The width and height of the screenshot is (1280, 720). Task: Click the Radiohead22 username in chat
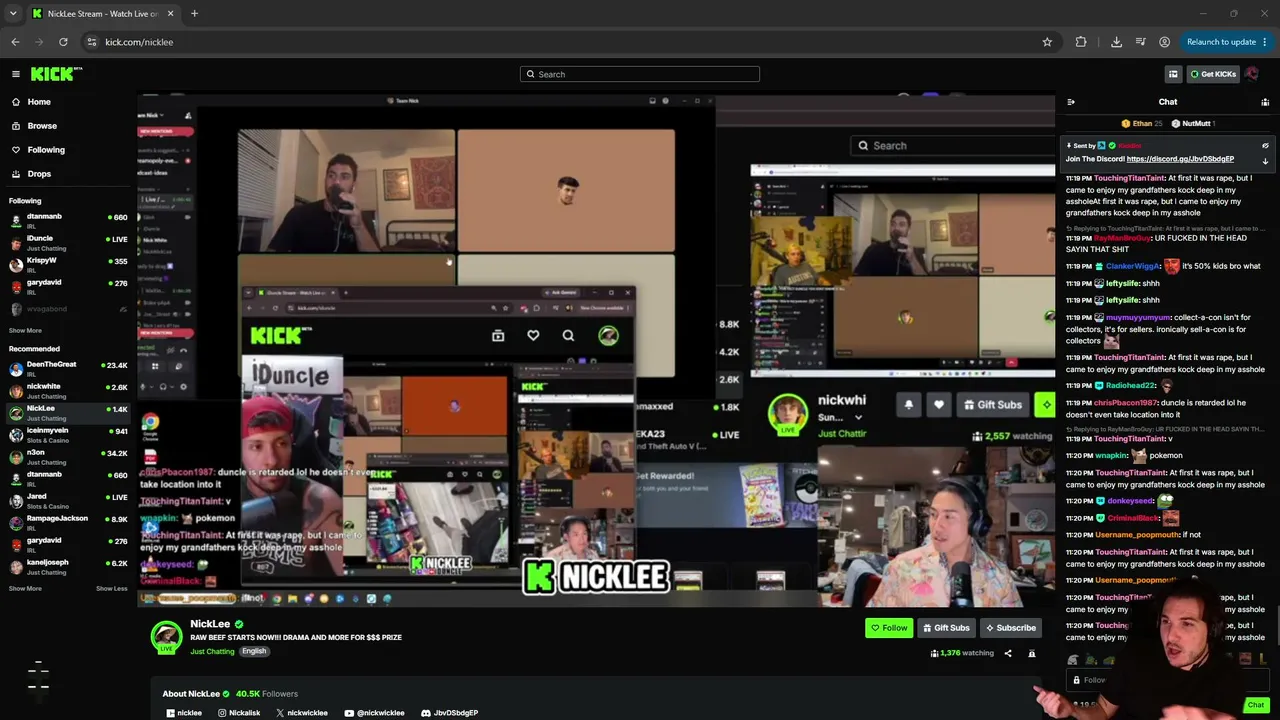(1131, 386)
